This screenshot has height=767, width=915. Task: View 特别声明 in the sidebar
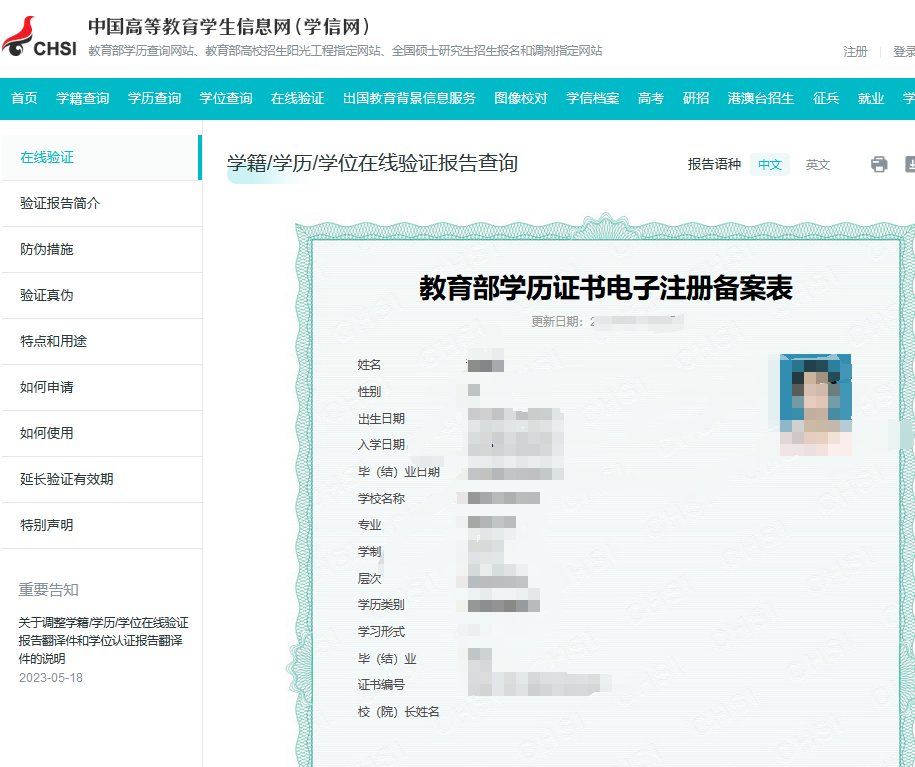click(102, 525)
